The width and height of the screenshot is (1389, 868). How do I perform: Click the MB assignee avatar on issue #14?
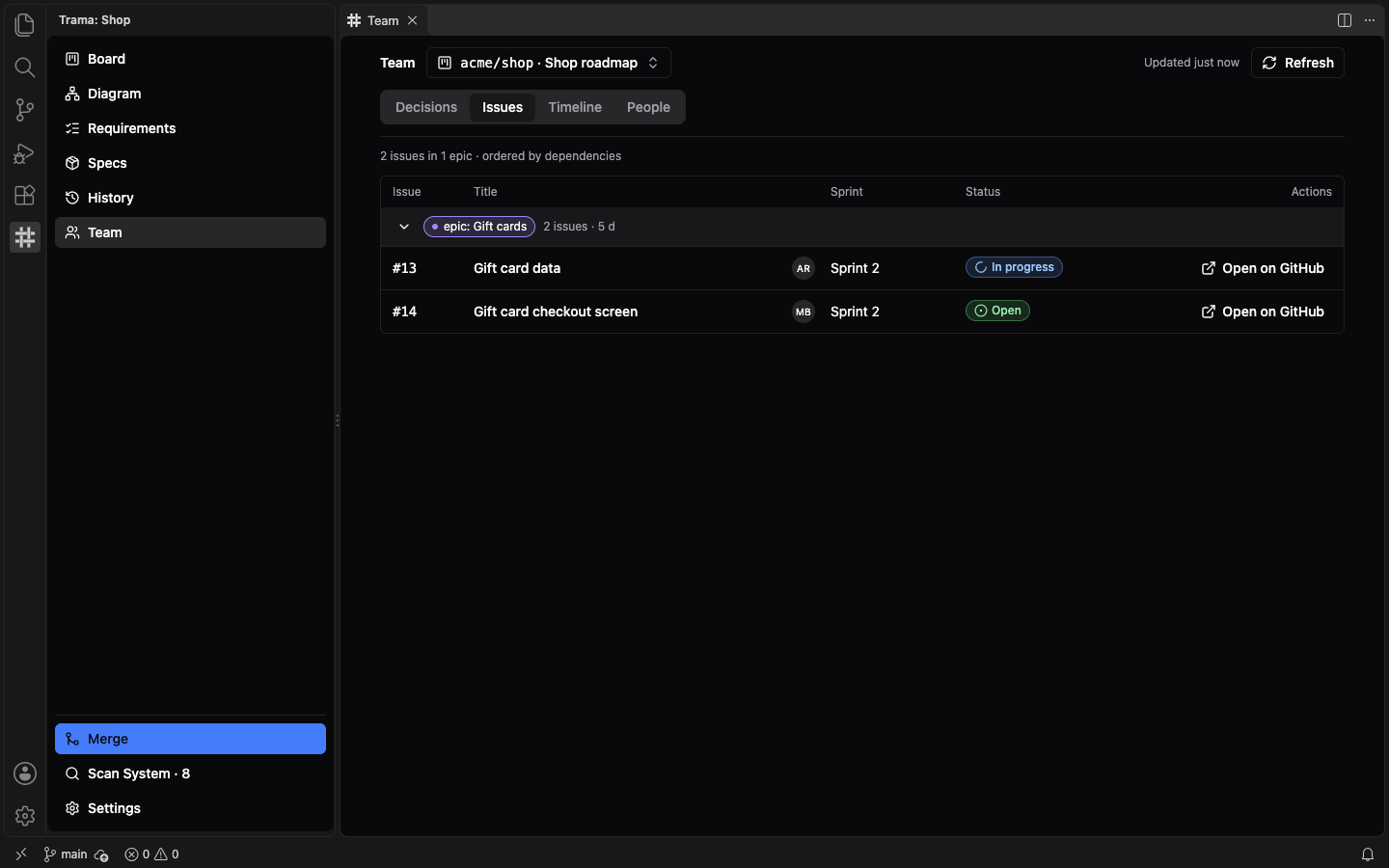(x=803, y=312)
